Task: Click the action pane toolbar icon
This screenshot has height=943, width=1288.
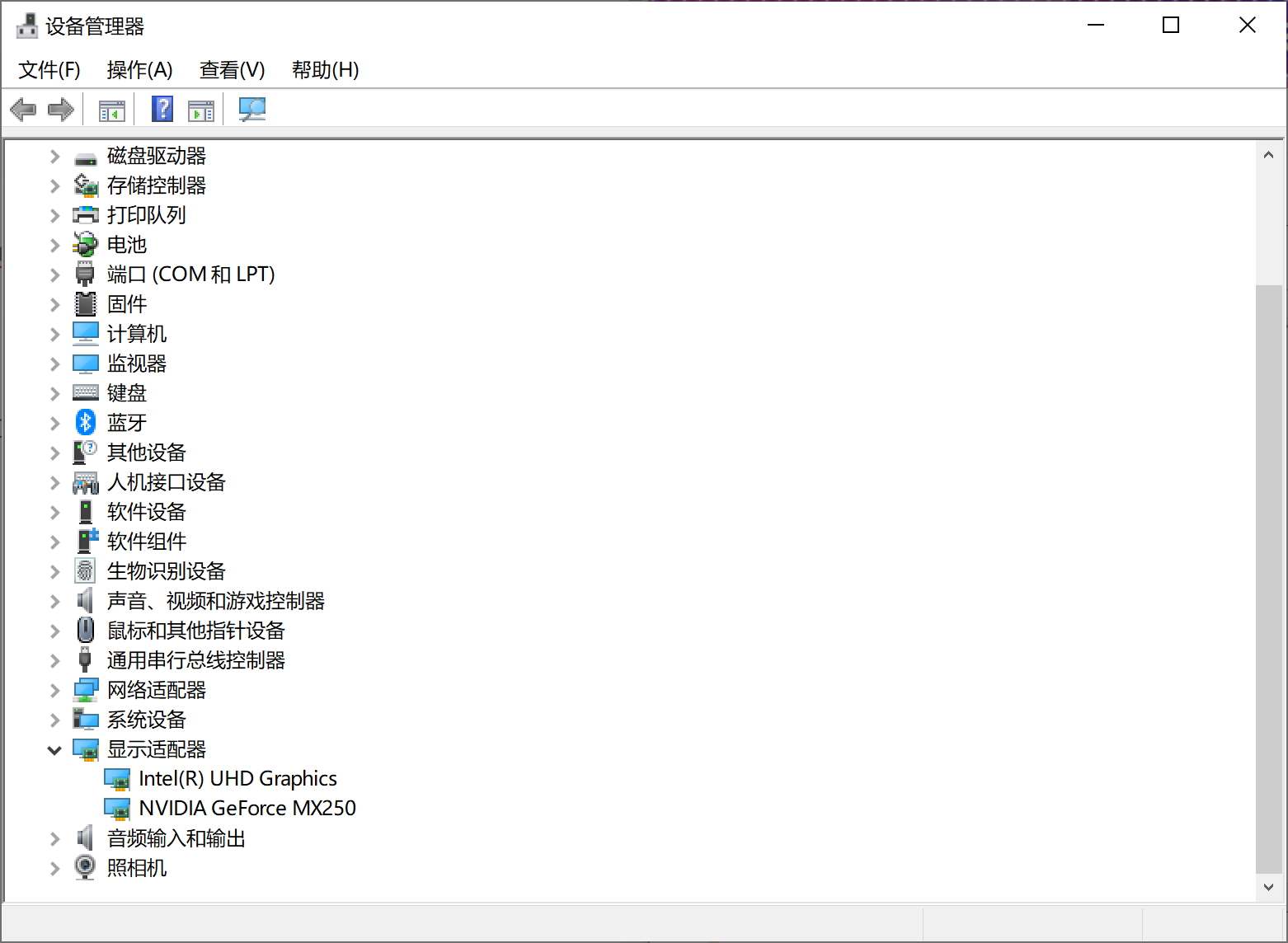Action: click(x=201, y=109)
